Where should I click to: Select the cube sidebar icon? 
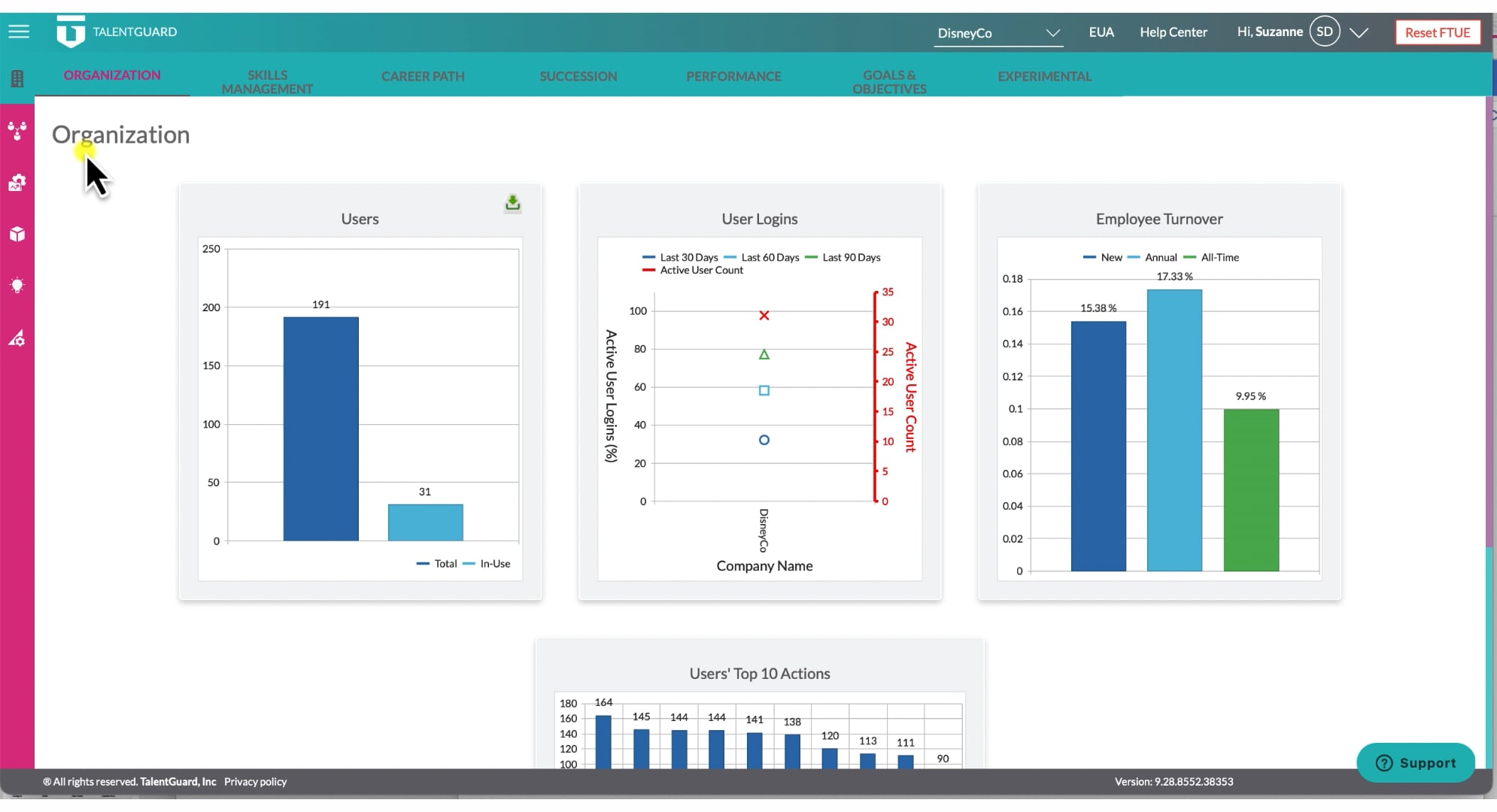coord(17,235)
